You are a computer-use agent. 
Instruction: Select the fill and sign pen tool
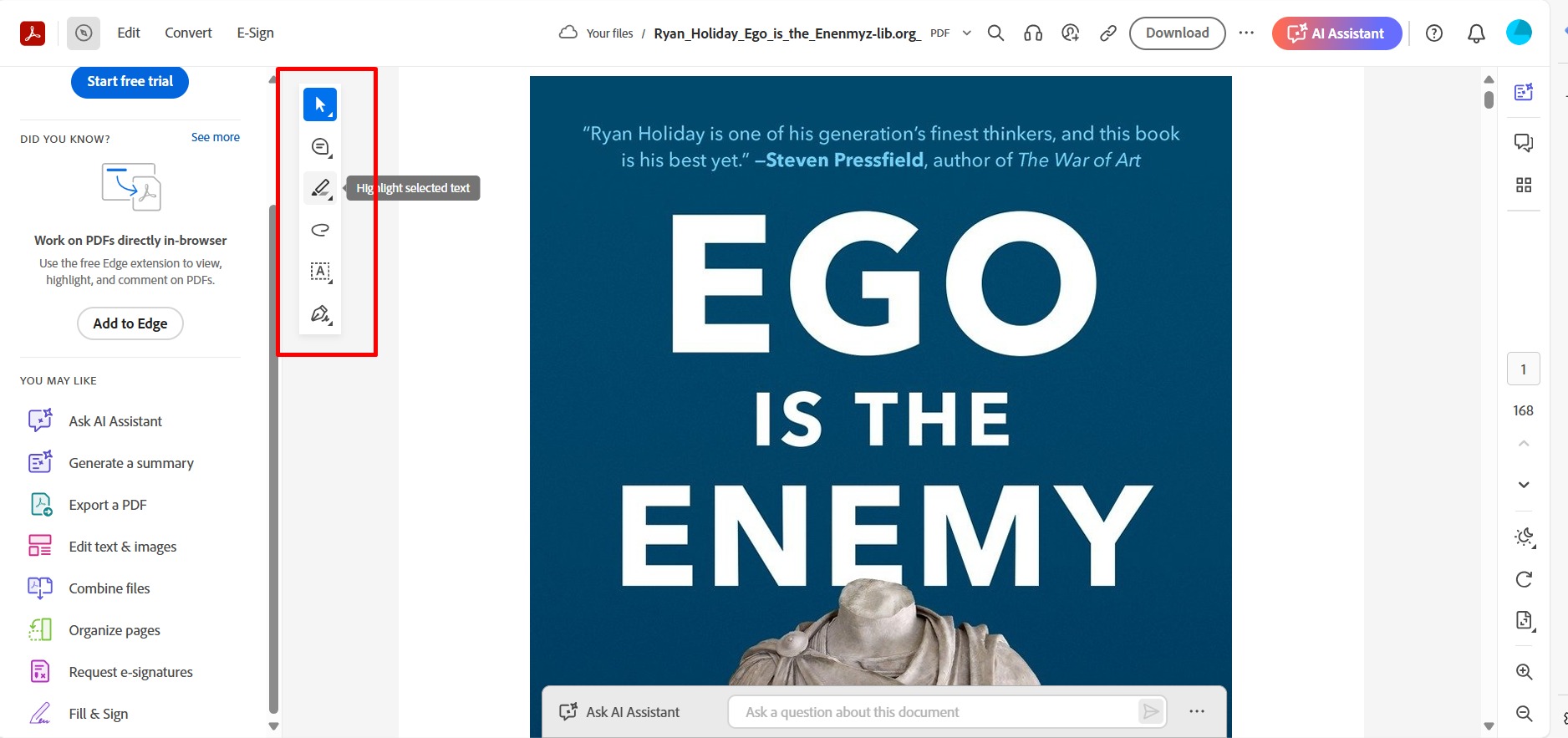point(320,314)
